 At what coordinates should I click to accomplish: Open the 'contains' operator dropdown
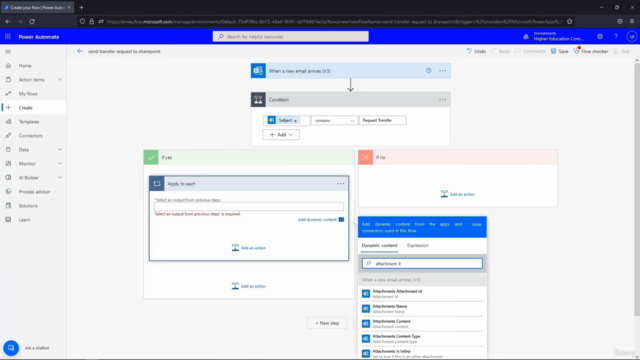click(x=334, y=120)
